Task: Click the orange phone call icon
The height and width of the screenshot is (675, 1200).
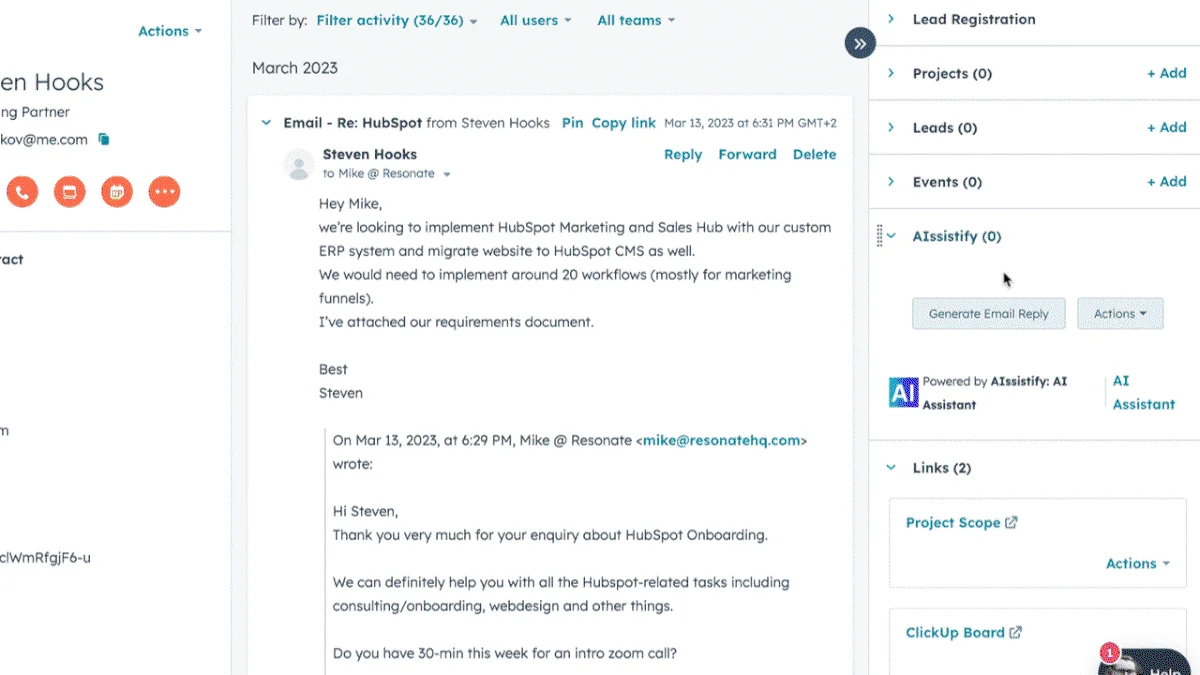Action: 22,191
